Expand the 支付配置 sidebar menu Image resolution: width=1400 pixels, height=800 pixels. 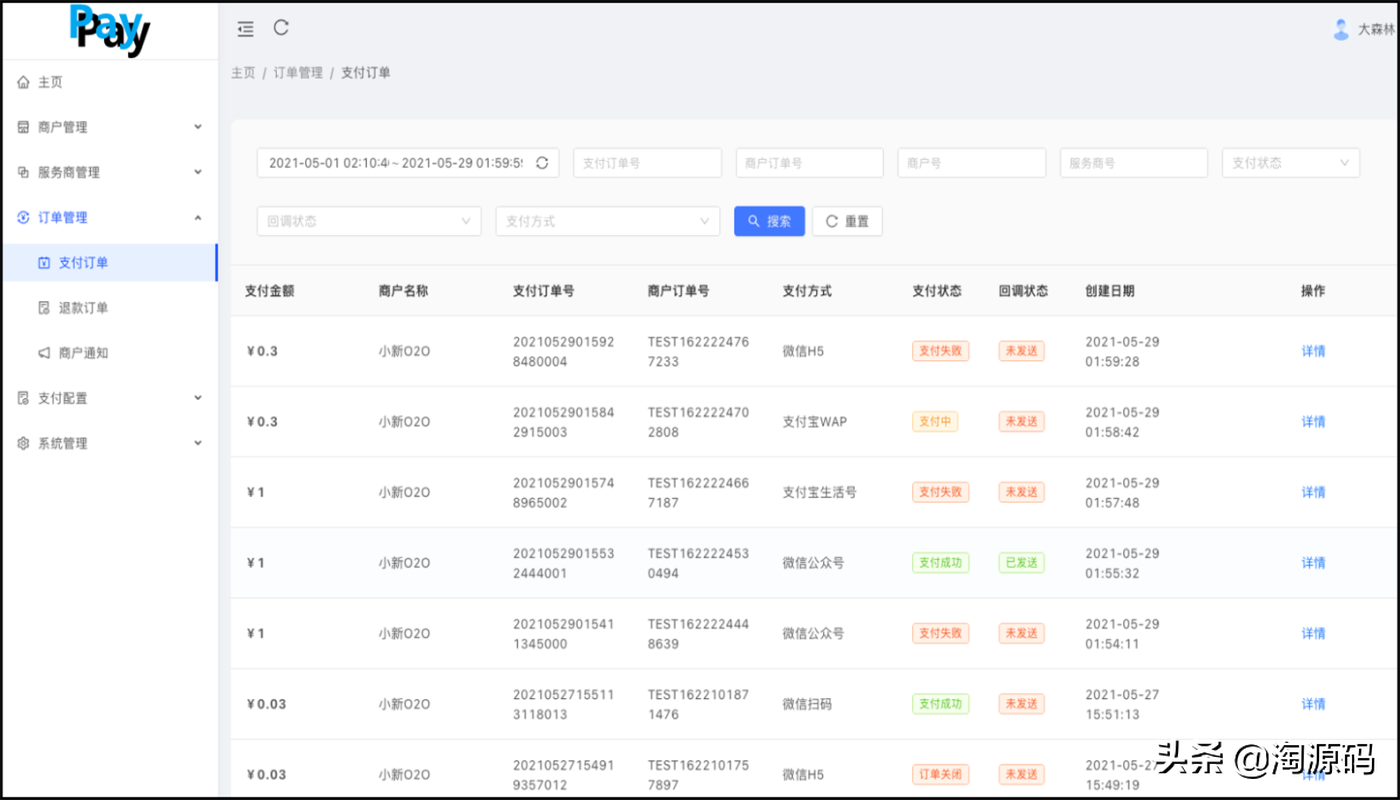[x=108, y=398]
